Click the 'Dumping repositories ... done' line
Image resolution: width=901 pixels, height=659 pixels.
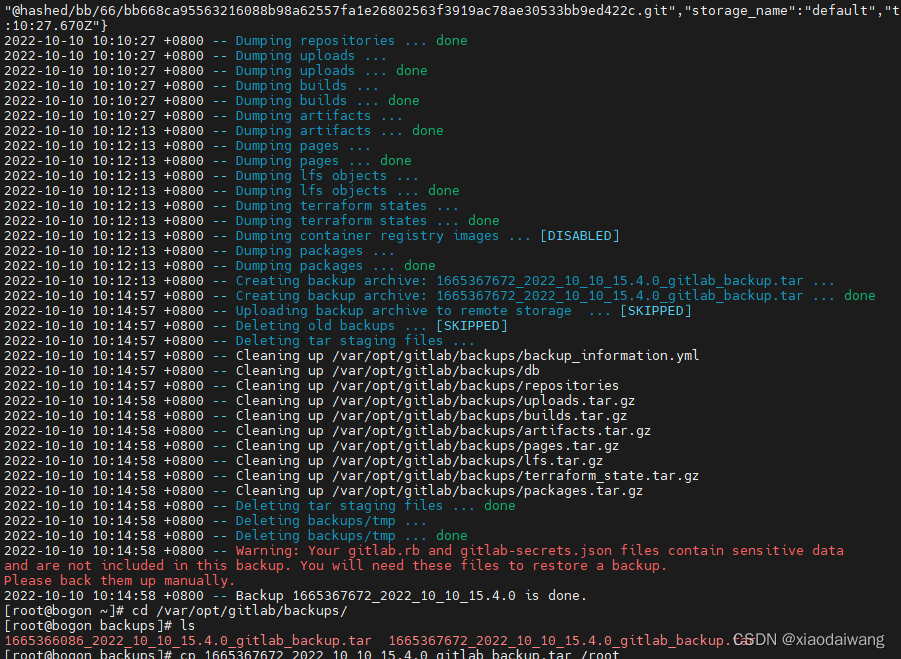click(x=236, y=41)
